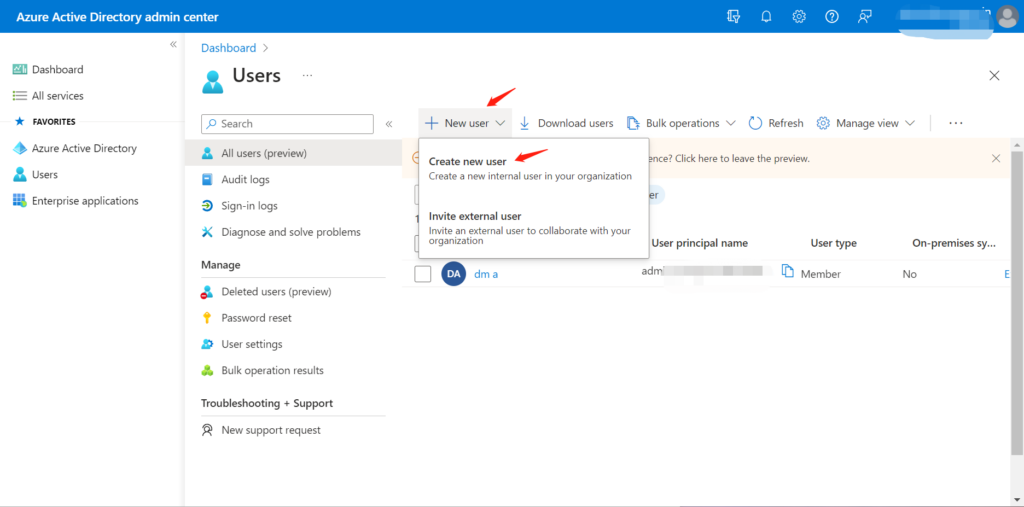1024x507 pixels.
Task: Click the Troubleshooting + Support heading
Action: tap(266, 403)
